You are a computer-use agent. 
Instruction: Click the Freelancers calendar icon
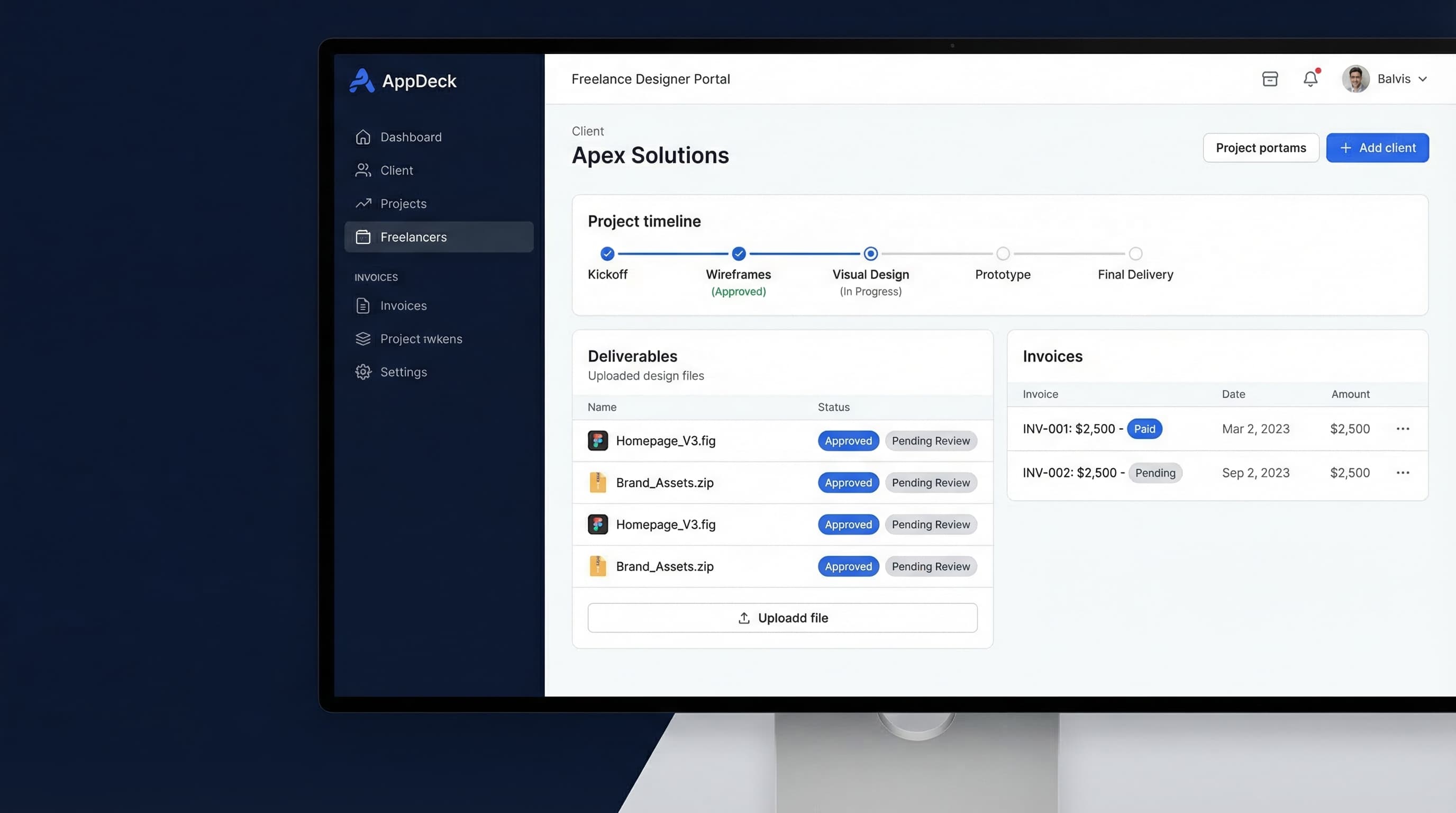pos(363,237)
